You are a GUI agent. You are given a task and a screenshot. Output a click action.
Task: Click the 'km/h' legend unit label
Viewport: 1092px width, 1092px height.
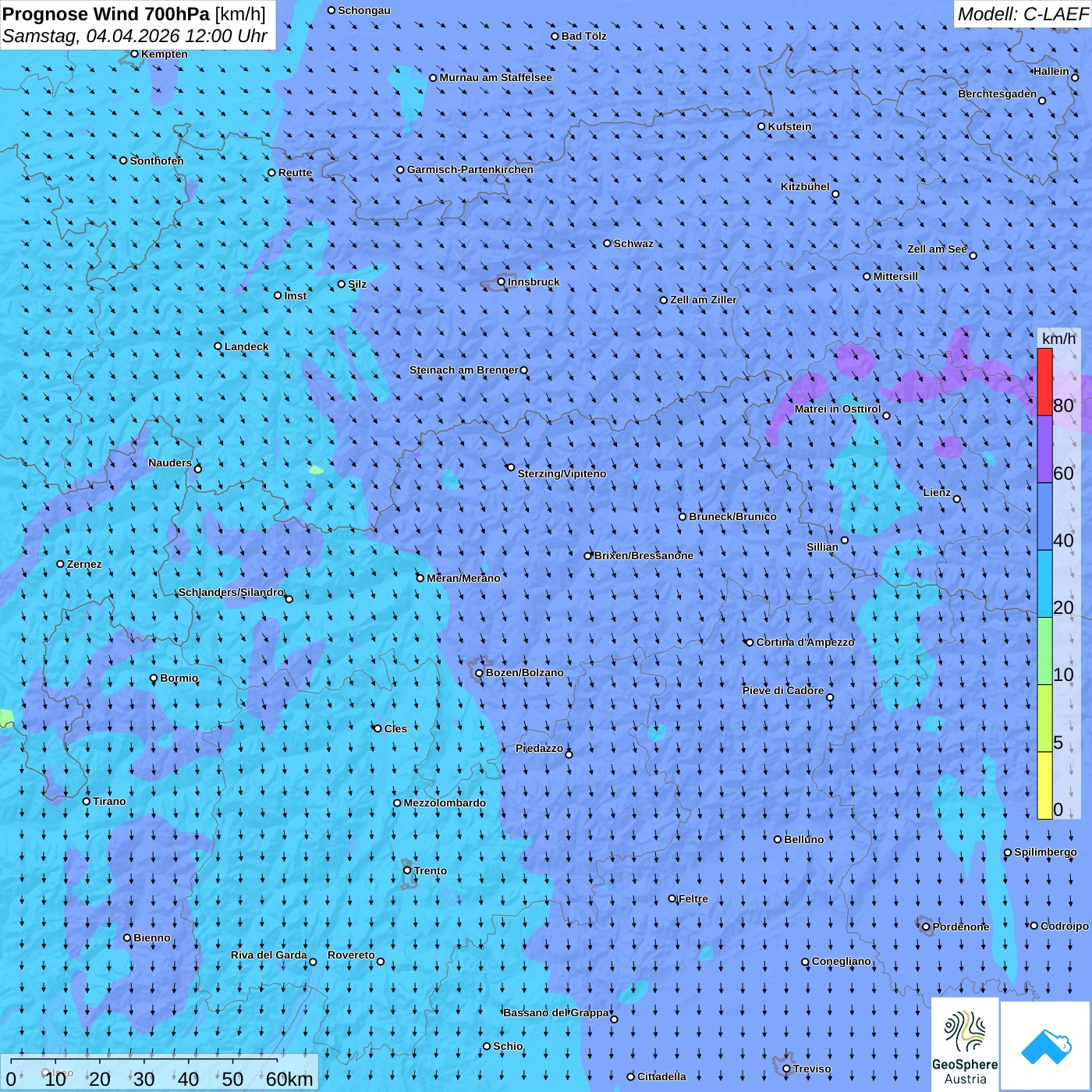point(1058,339)
